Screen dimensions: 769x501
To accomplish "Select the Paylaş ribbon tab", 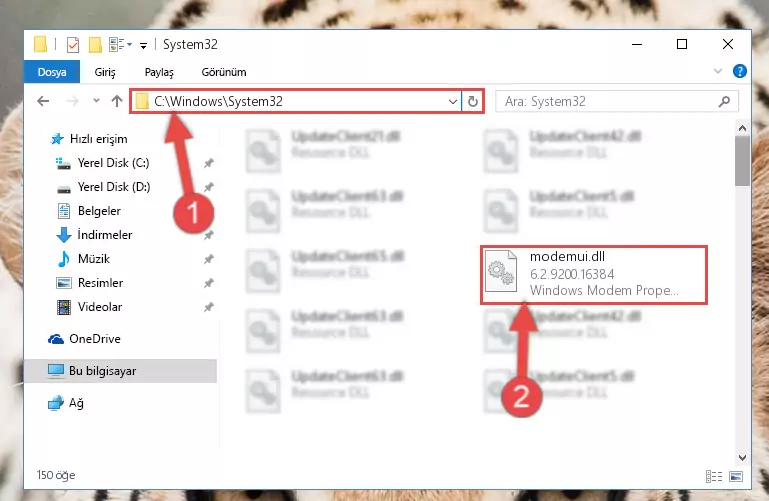I will 159,72.
